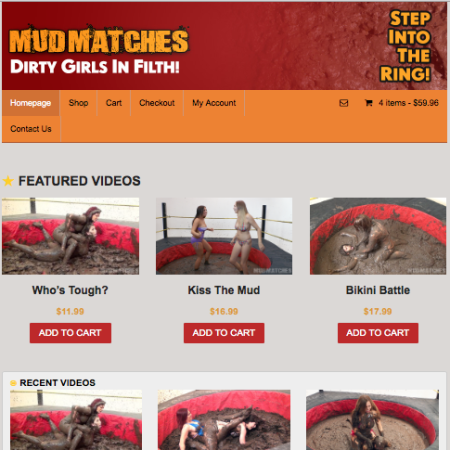Open the Shop menu item
Image resolution: width=450 pixels, height=450 pixels.
pyautogui.click(x=78, y=103)
